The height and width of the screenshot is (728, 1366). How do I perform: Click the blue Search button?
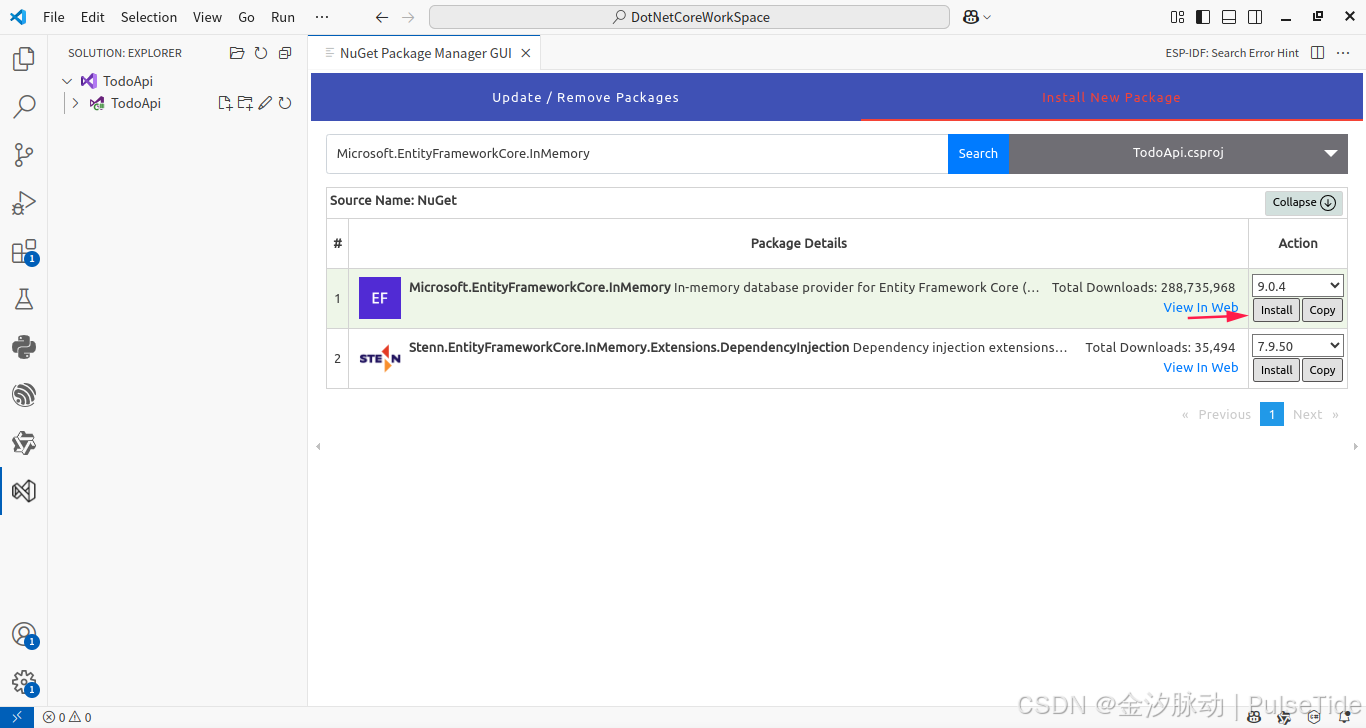pyautogui.click(x=978, y=153)
